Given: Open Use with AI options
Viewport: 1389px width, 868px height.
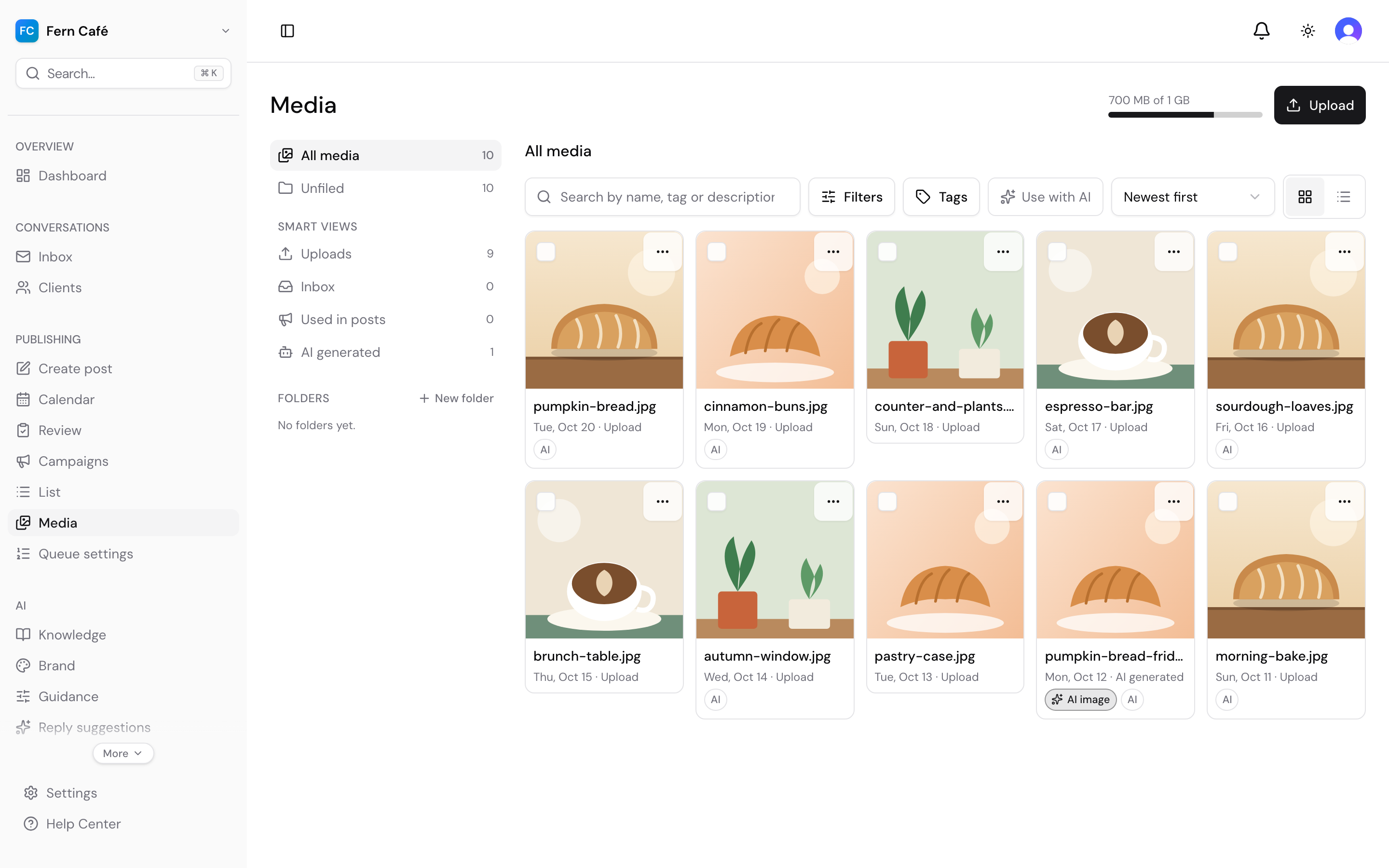Looking at the screenshot, I should pos(1045,197).
